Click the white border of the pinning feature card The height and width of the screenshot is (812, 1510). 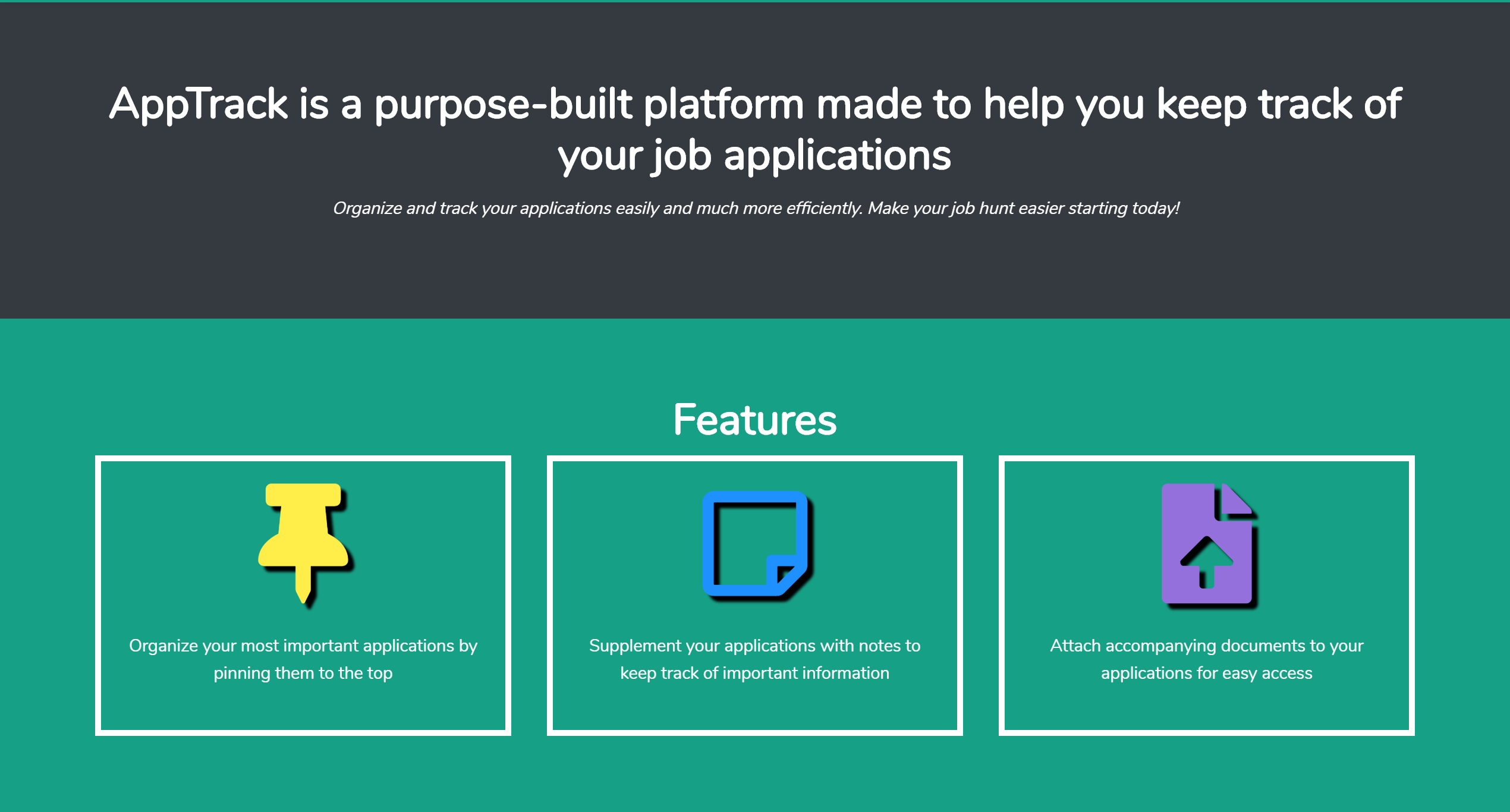pos(98,594)
